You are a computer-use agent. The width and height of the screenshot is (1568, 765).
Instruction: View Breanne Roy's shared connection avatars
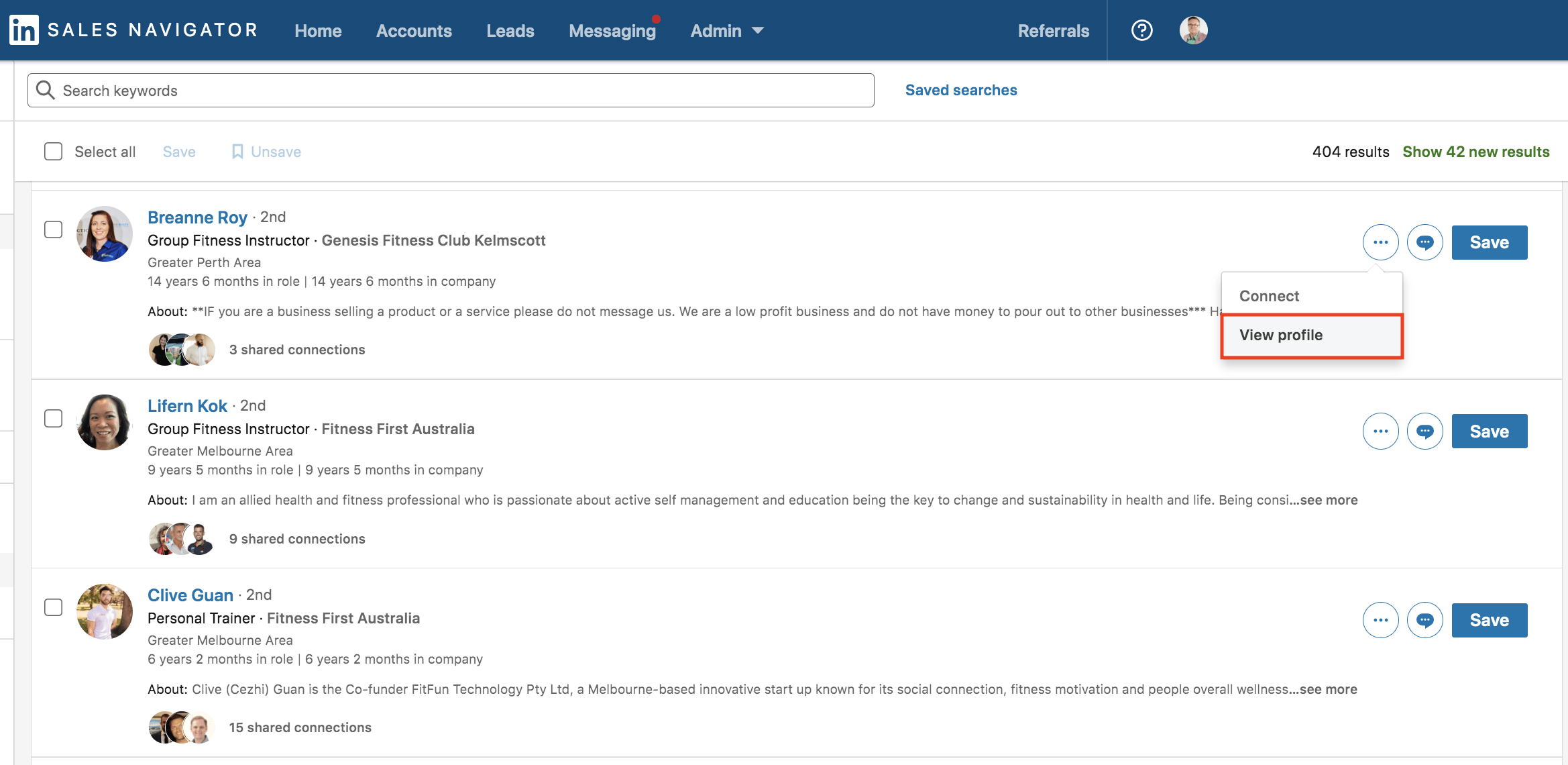point(182,350)
